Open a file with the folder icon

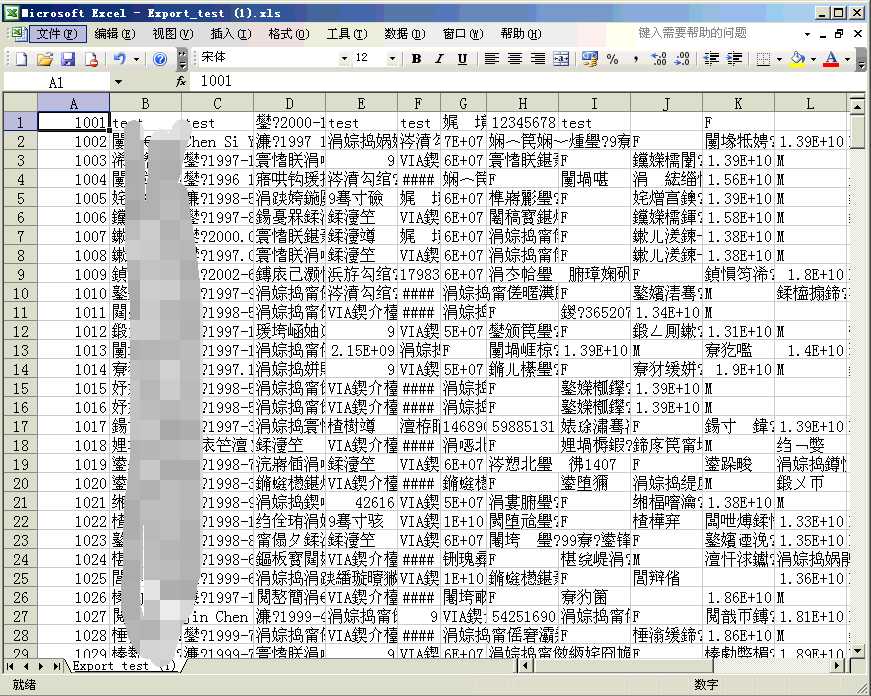coord(44,58)
